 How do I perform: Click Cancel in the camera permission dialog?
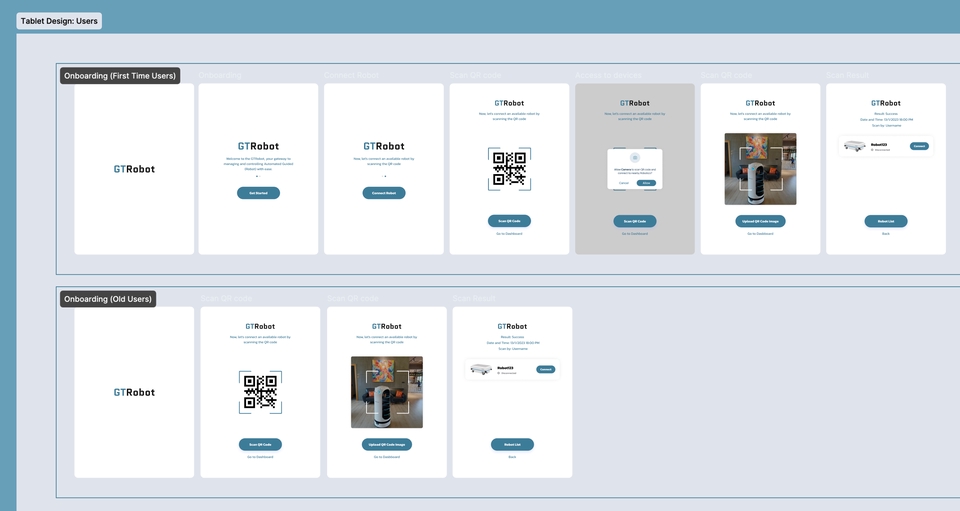[x=624, y=183]
